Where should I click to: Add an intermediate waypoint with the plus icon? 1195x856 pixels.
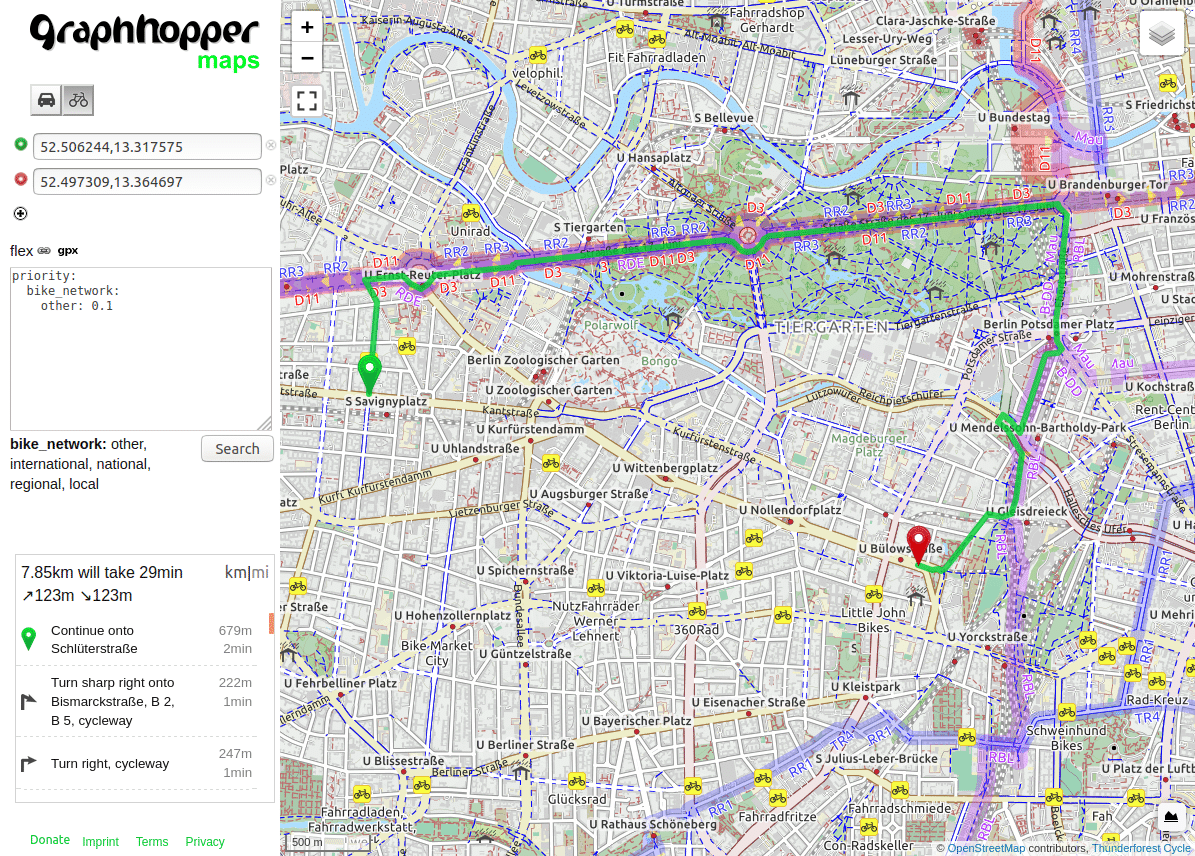[20, 213]
